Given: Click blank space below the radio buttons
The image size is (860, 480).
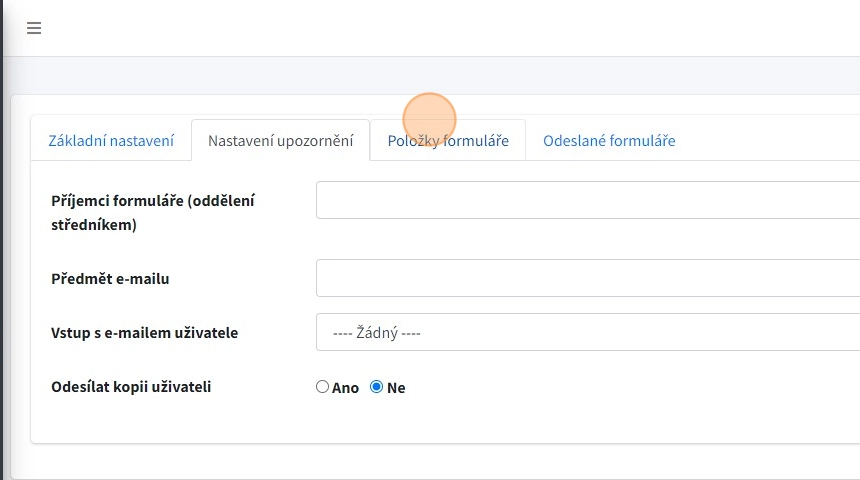Looking at the screenshot, I should [x=450, y=422].
